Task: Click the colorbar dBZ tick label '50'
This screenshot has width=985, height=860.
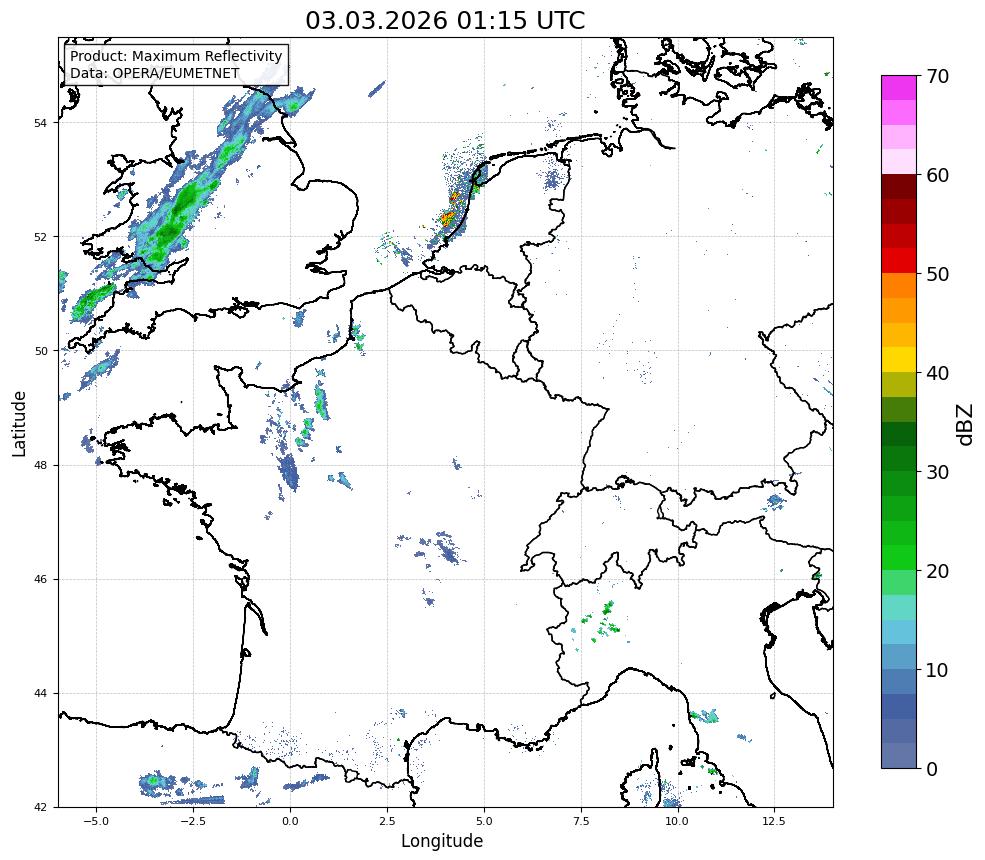Action: click(937, 275)
